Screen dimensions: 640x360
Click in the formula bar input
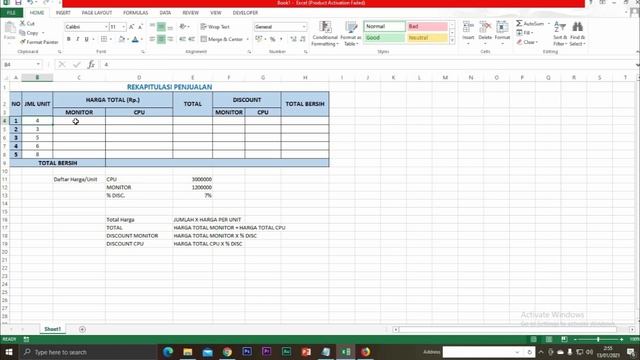pyautogui.click(x=367, y=64)
